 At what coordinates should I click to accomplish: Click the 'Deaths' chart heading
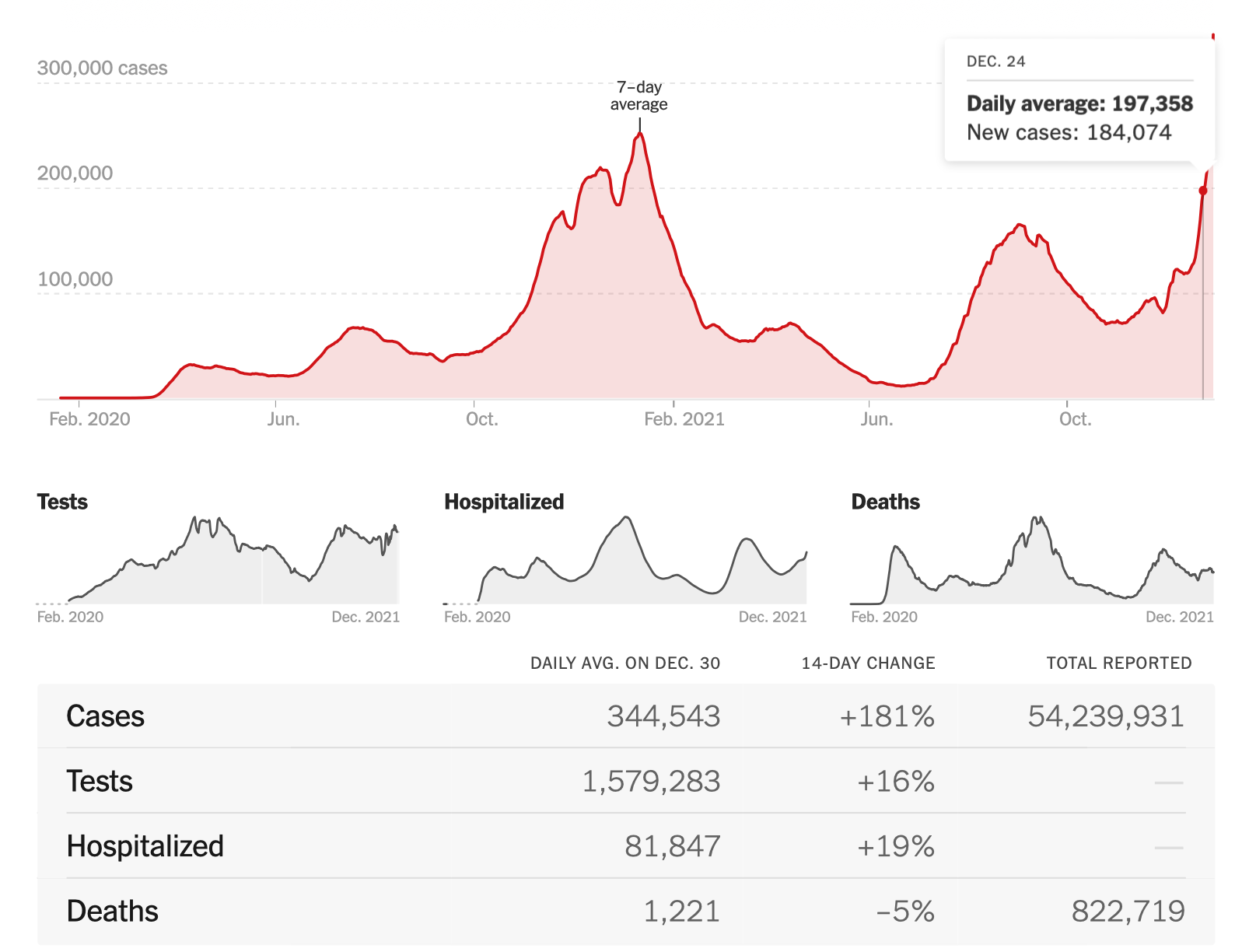click(x=885, y=502)
